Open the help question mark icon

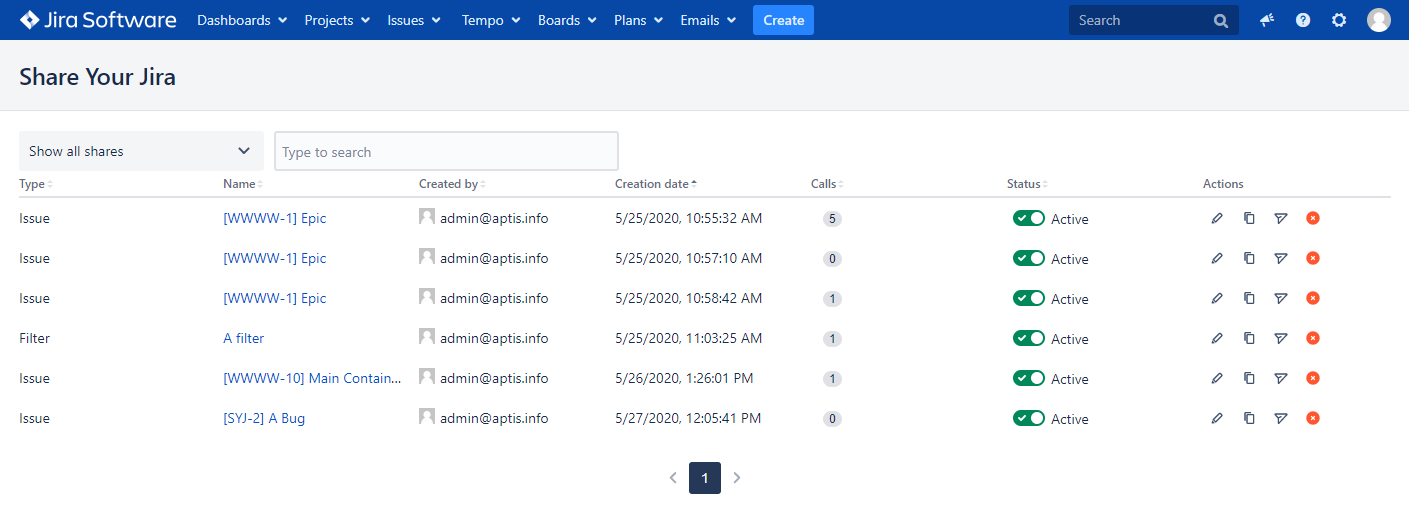(1303, 20)
